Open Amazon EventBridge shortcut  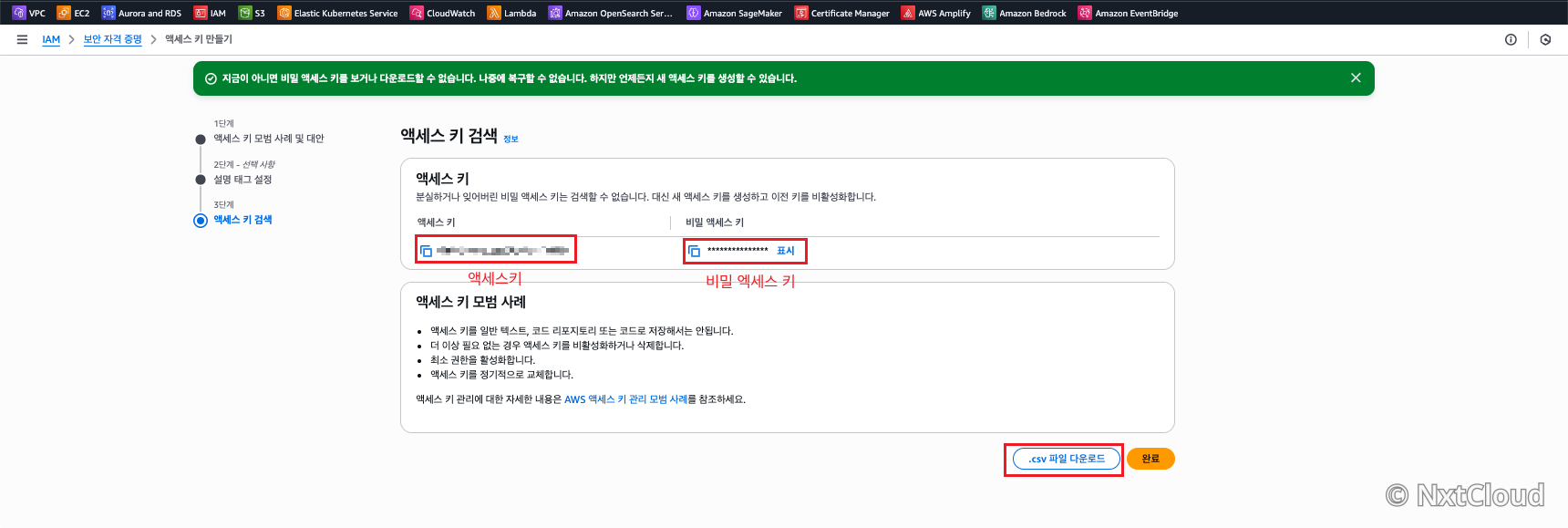point(1128,13)
